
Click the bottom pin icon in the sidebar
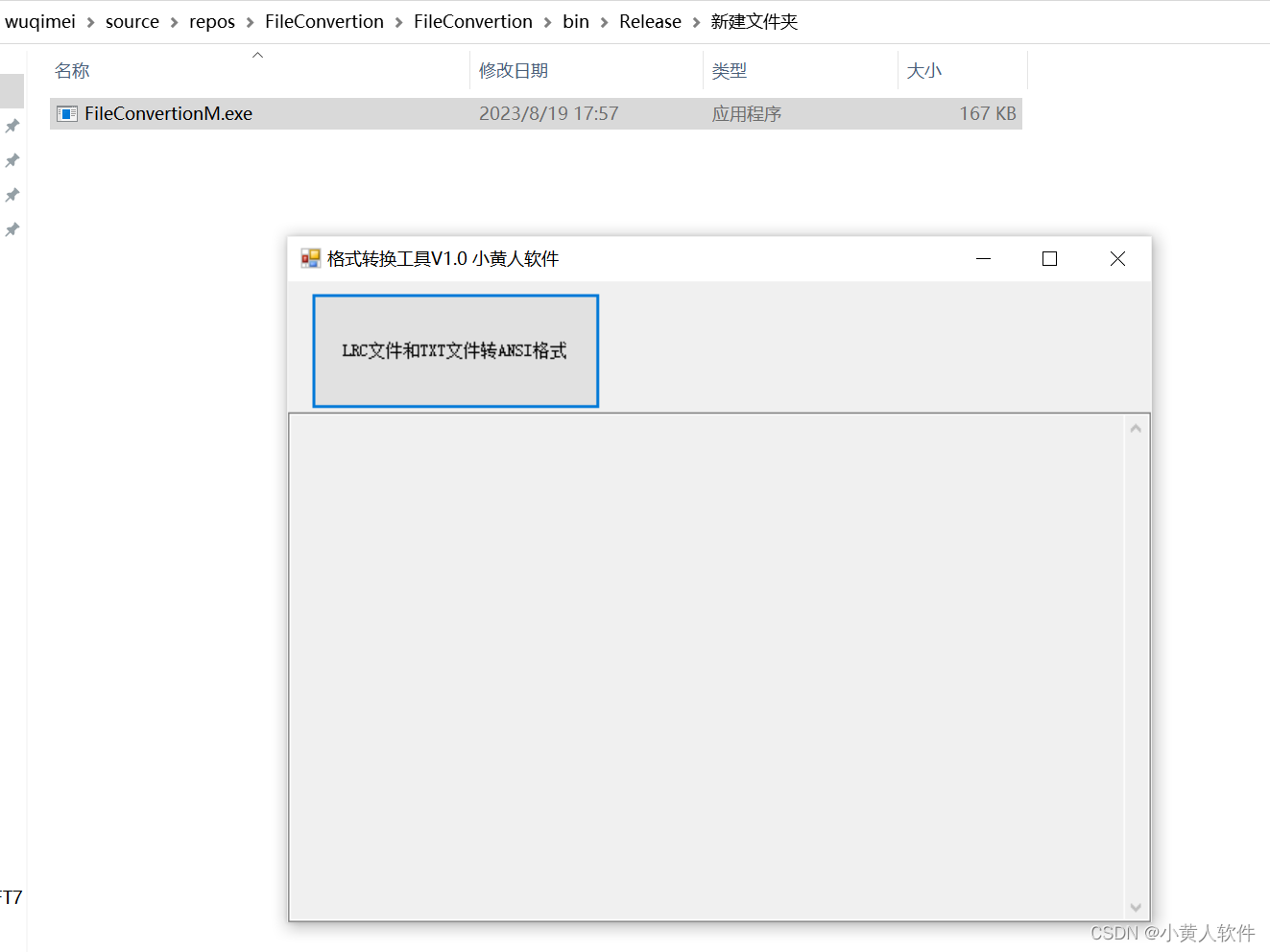(x=12, y=229)
